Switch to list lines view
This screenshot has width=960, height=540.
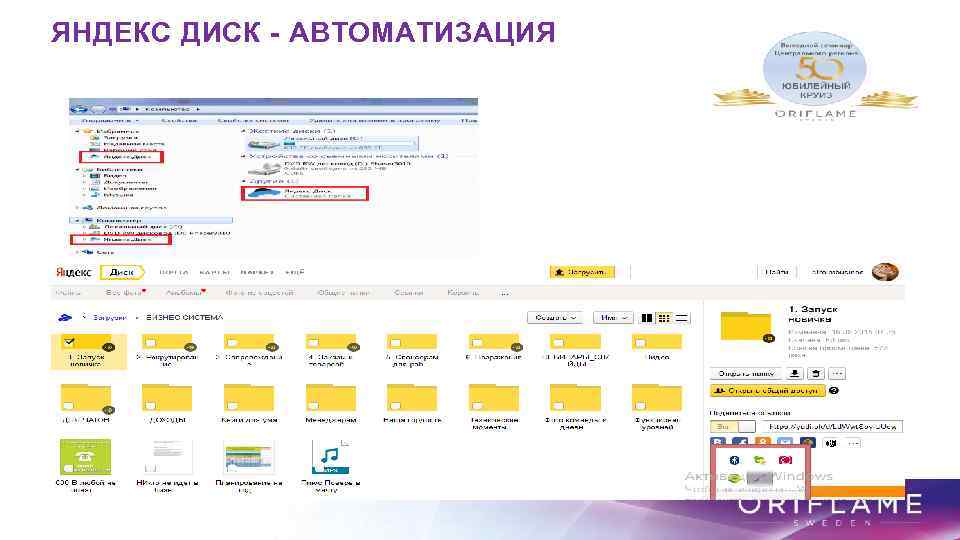pyautogui.click(x=681, y=318)
